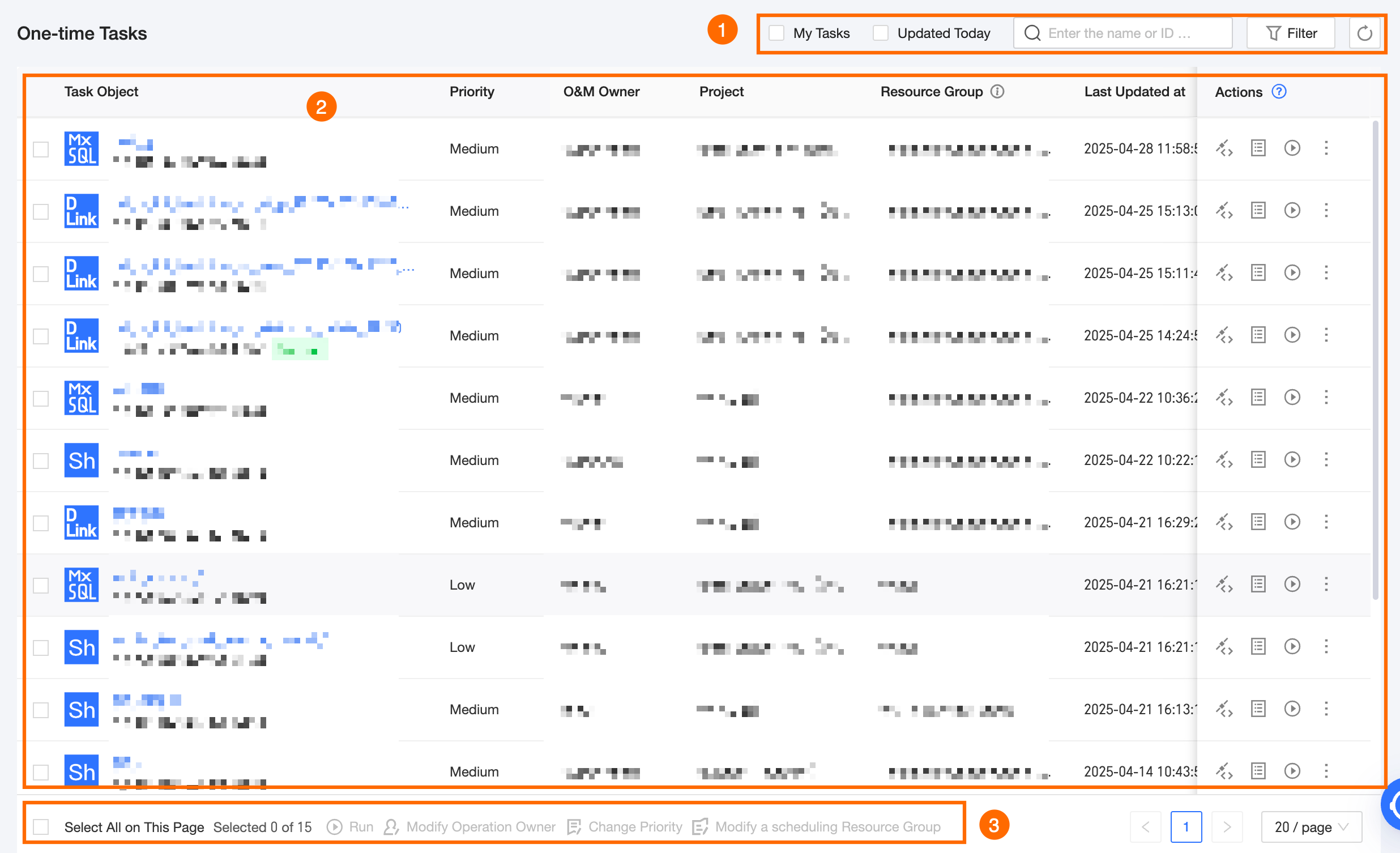Click the details icon on the 2025-04-21 16:13 row
The width and height of the screenshot is (1400, 853).
pyautogui.click(x=1258, y=709)
